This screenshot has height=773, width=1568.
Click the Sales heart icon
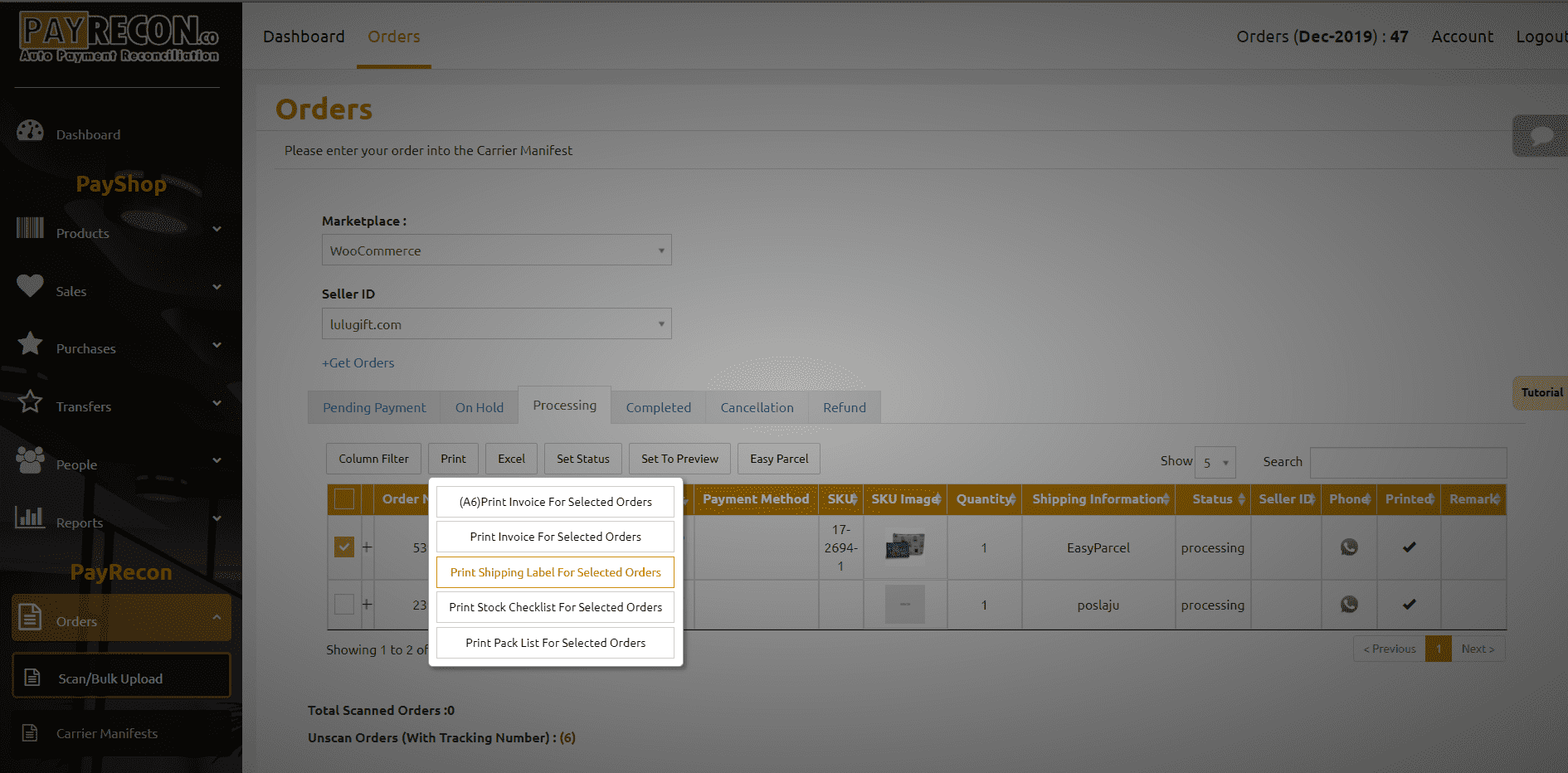(x=31, y=286)
